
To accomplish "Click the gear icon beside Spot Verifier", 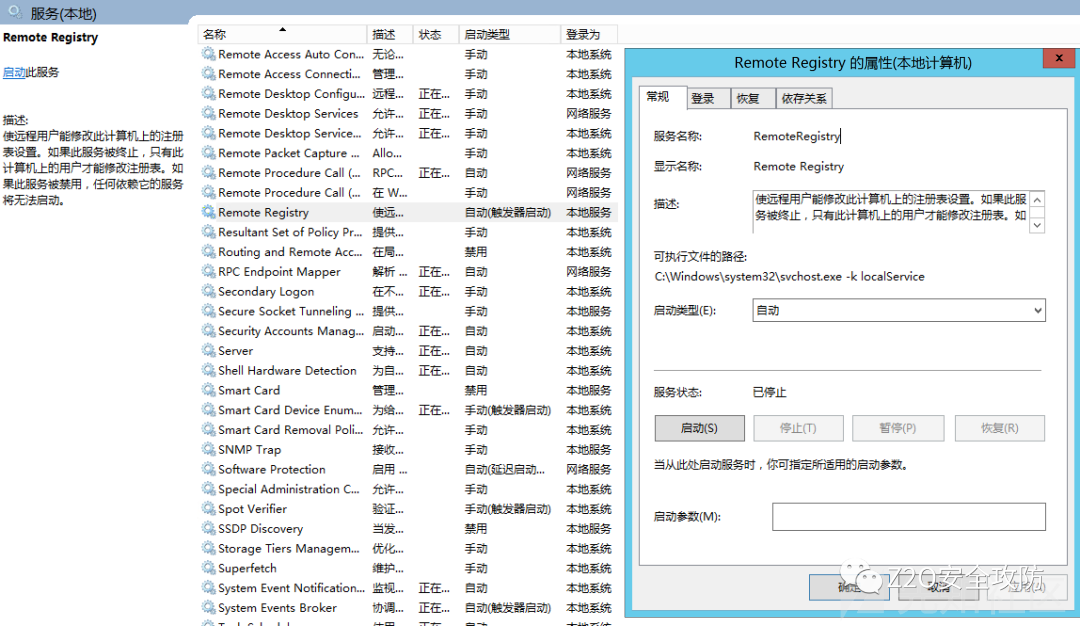I will click(x=208, y=509).
